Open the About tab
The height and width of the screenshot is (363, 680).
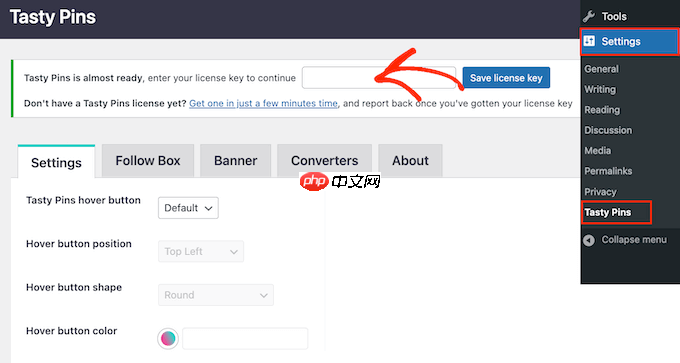click(410, 160)
